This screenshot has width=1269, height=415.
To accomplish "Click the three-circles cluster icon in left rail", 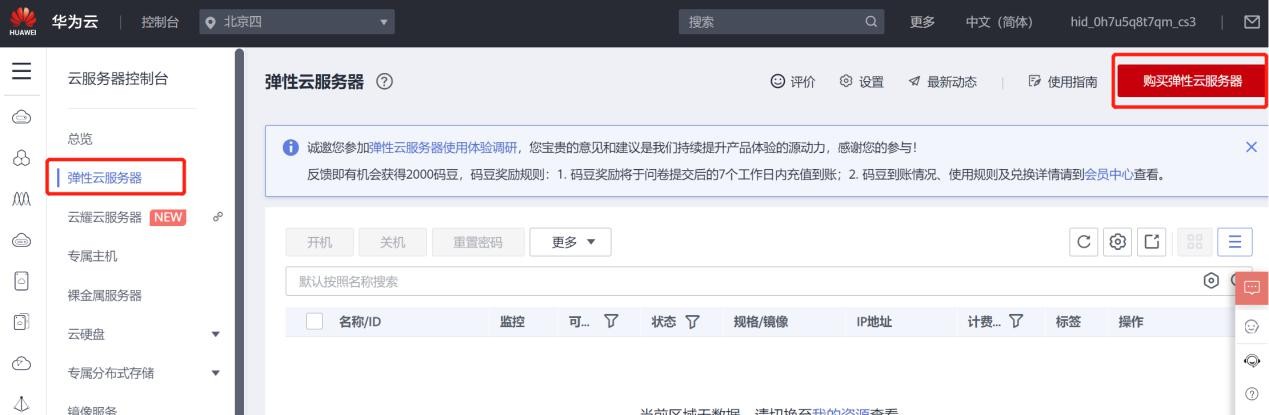I will pos(19,156).
